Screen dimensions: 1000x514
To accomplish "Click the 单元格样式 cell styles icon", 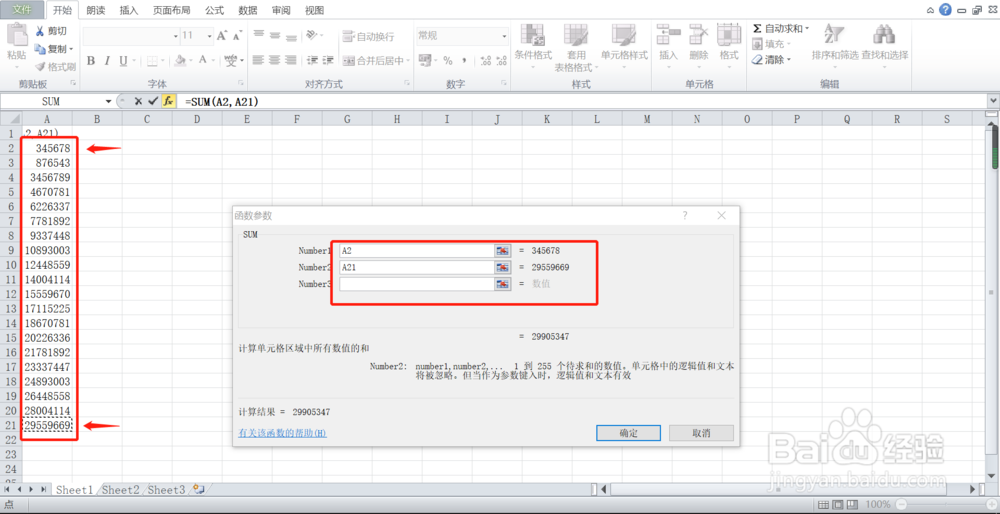I will pos(623,35).
